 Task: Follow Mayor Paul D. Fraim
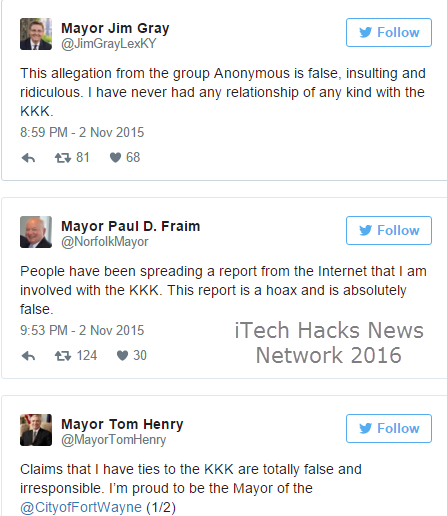(389, 231)
